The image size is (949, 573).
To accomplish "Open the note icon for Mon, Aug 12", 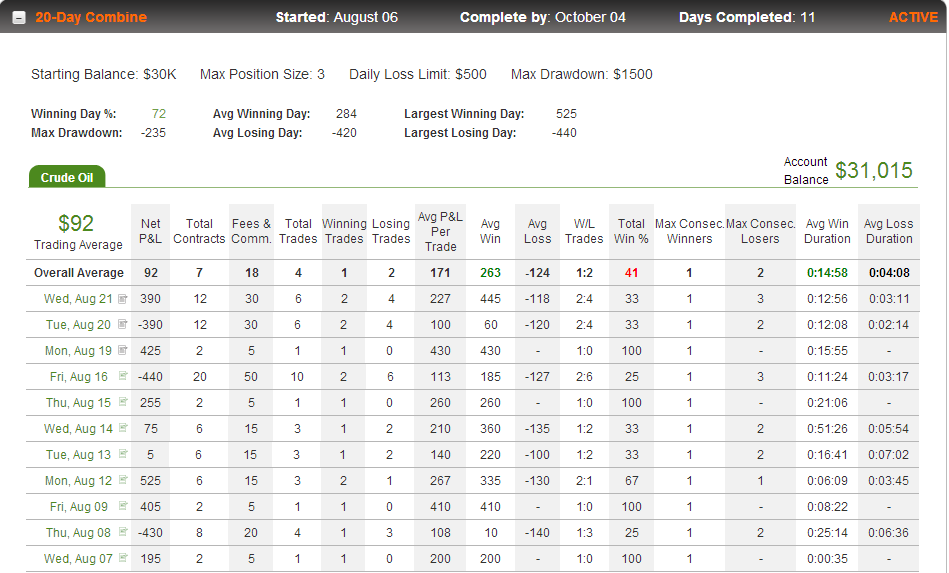I will 123,480.
